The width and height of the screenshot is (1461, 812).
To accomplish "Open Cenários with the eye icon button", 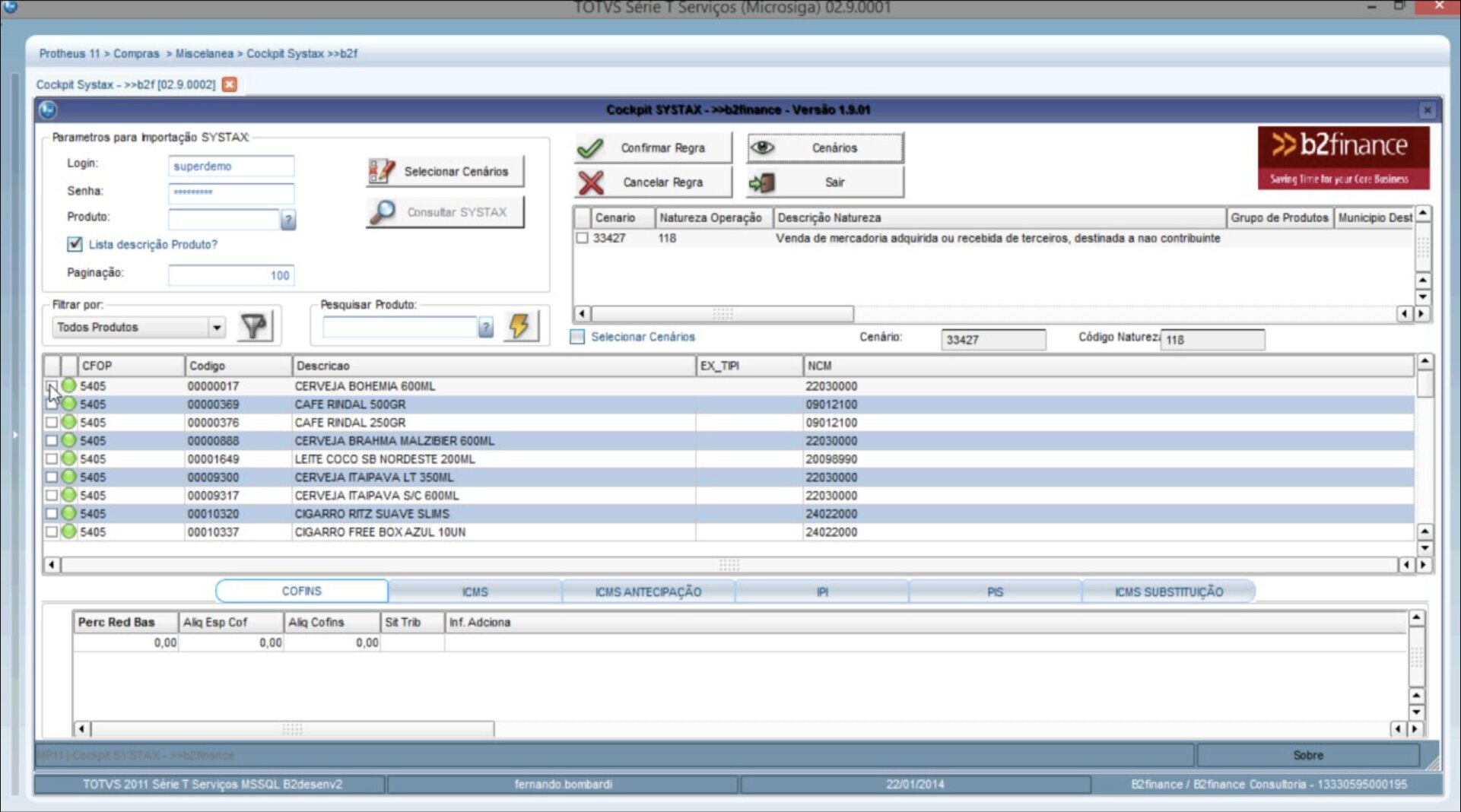I will pyautogui.click(x=824, y=147).
